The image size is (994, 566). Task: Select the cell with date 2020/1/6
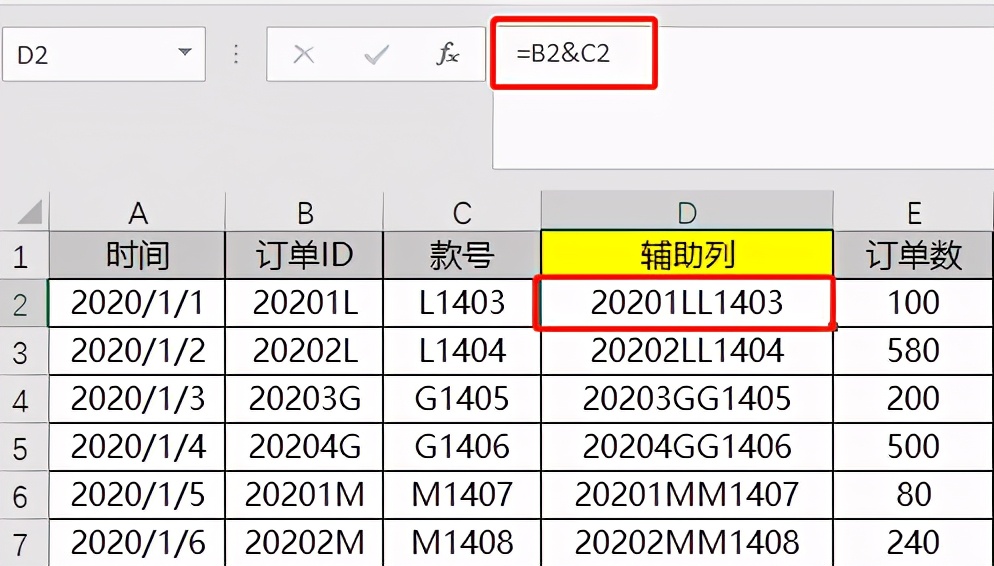[x=138, y=543]
